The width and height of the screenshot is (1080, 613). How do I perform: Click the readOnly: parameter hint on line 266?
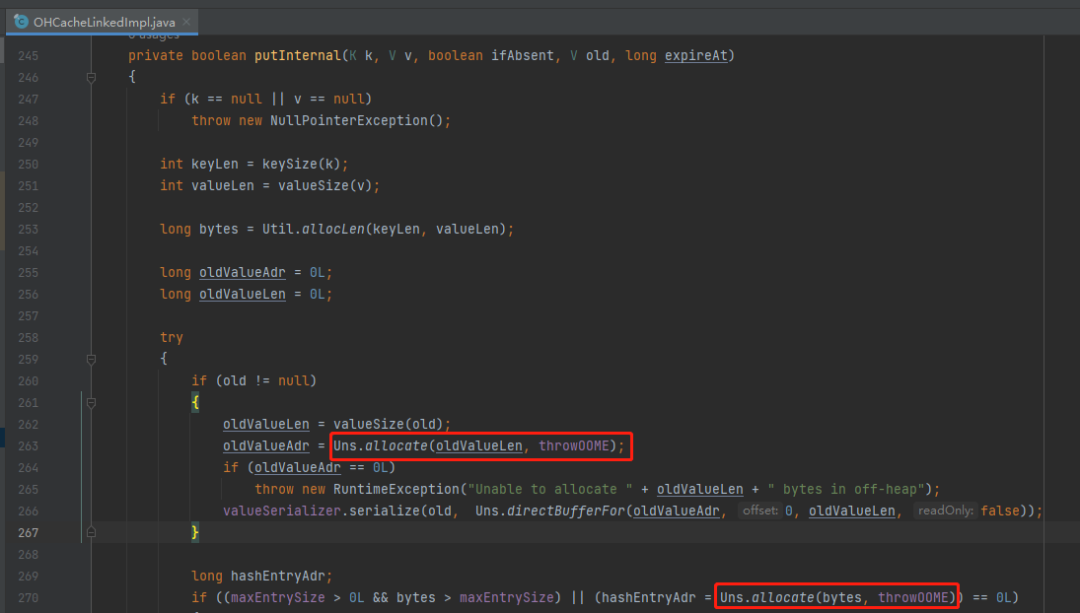[x=945, y=511]
